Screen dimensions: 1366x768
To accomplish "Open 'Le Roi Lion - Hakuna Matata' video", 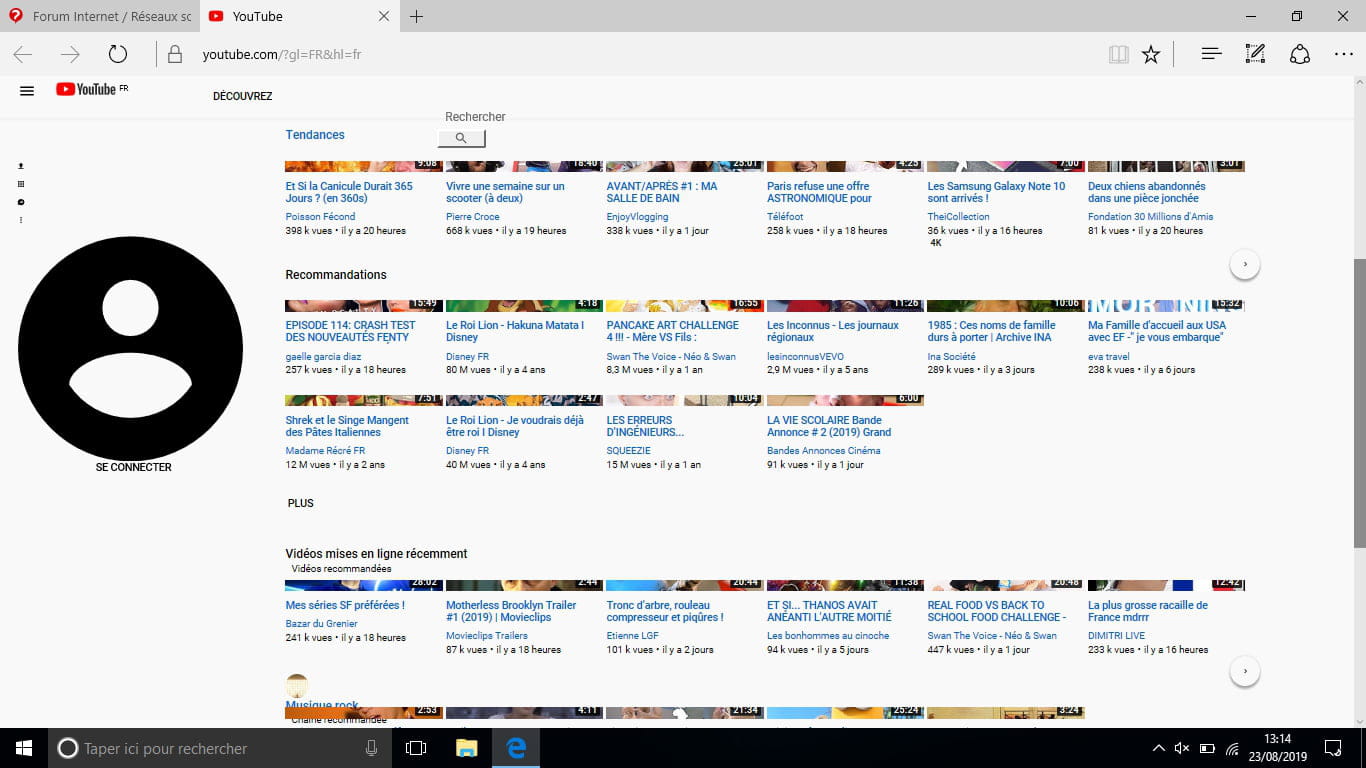I will click(x=515, y=331).
